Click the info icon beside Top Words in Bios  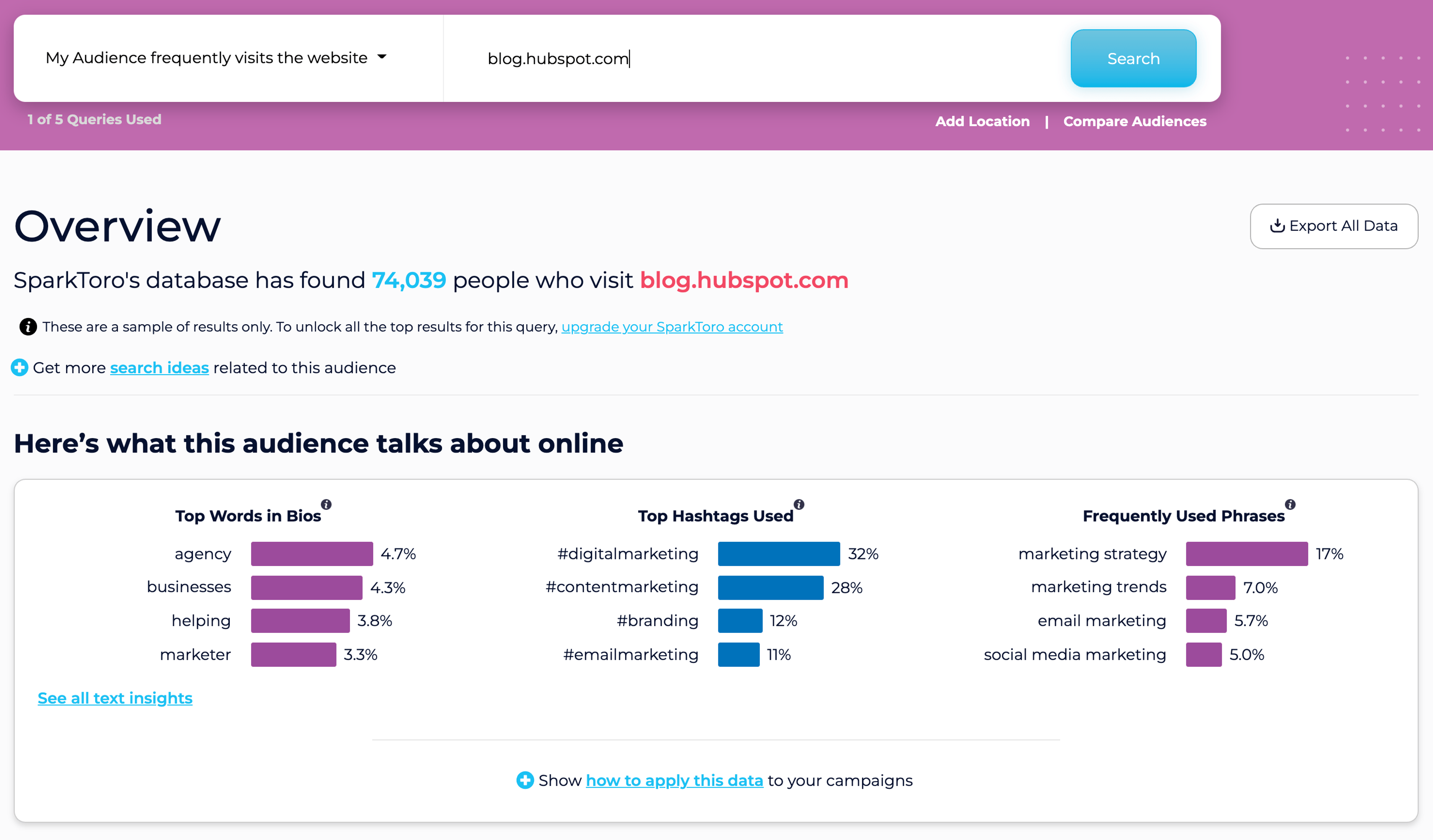point(326,505)
